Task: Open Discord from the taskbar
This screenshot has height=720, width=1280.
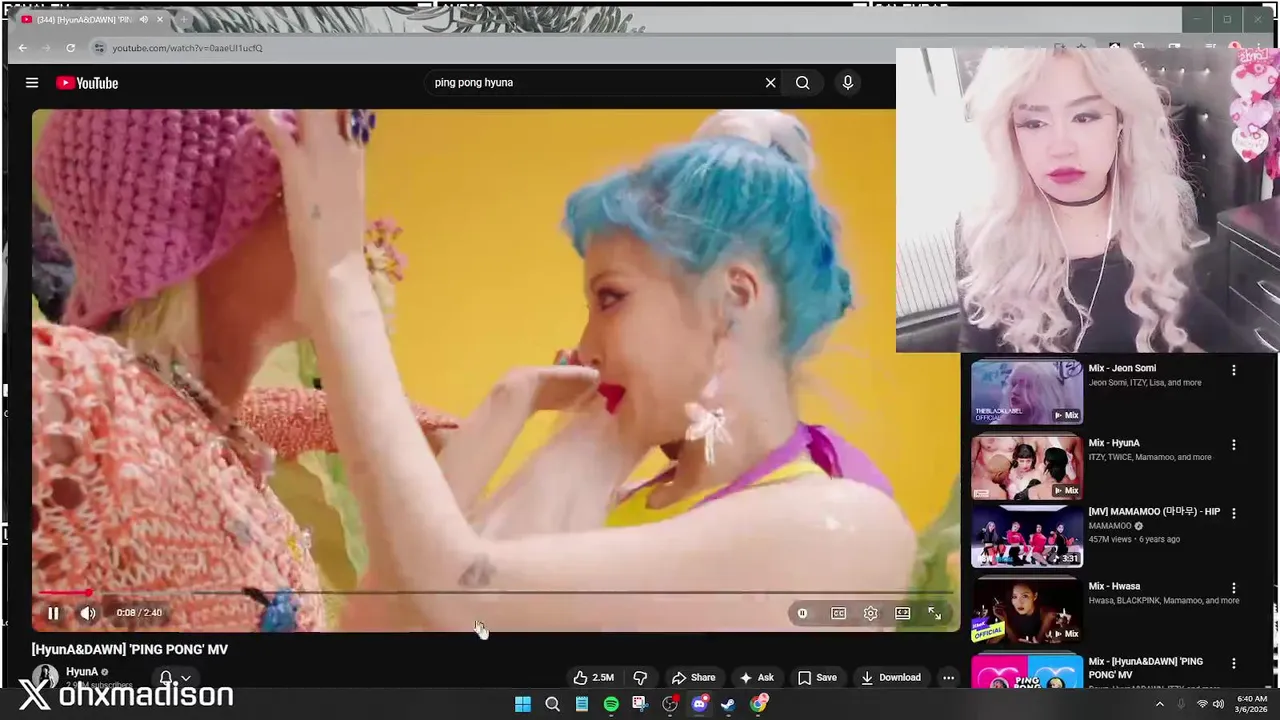Action: pyautogui.click(x=699, y=704)
